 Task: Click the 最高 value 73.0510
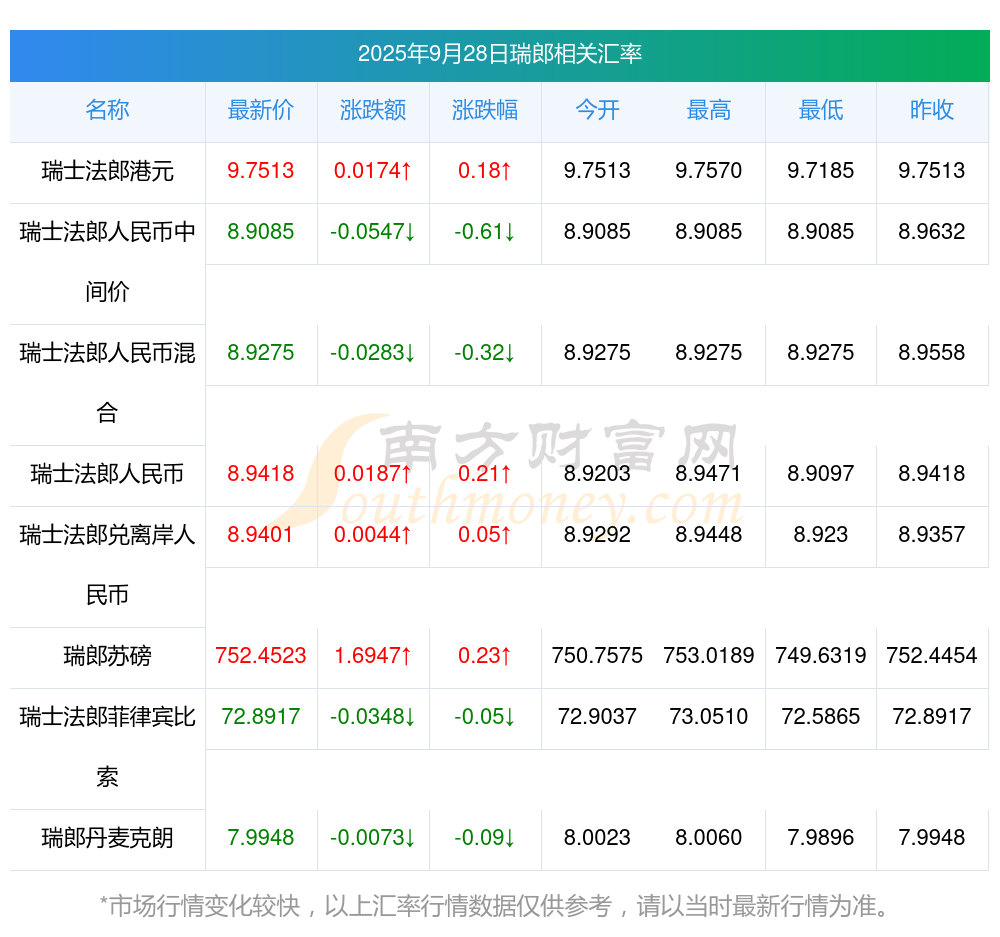pyautogui.click(x=709, y=717)
